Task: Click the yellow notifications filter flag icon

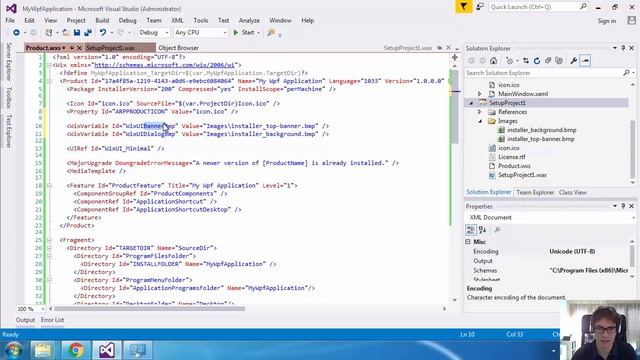Action: (464, 7)
